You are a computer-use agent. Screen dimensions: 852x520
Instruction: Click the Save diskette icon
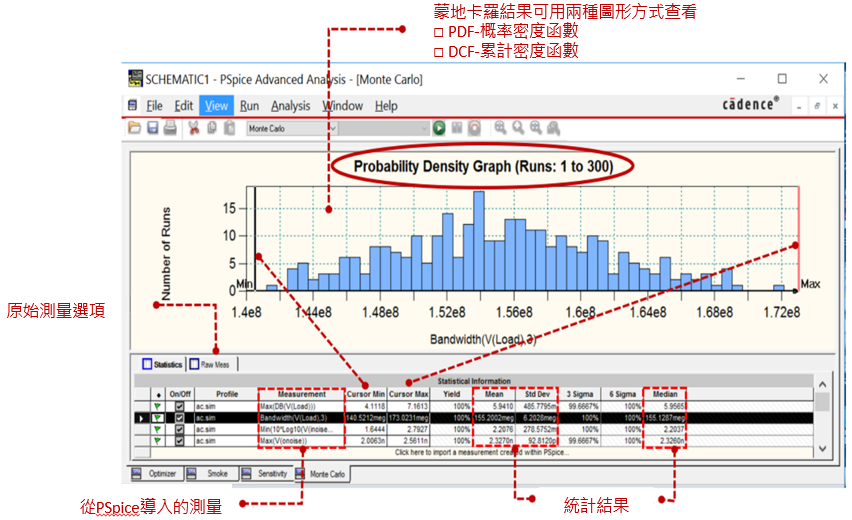pos(153,128)
